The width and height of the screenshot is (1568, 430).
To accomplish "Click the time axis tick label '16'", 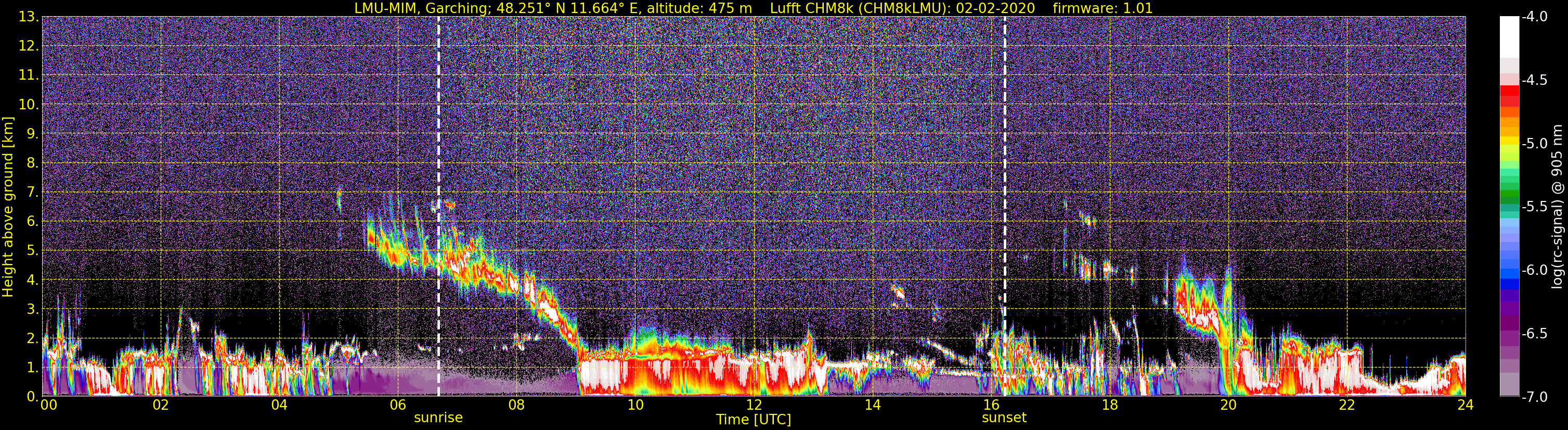I will (992, 406).
